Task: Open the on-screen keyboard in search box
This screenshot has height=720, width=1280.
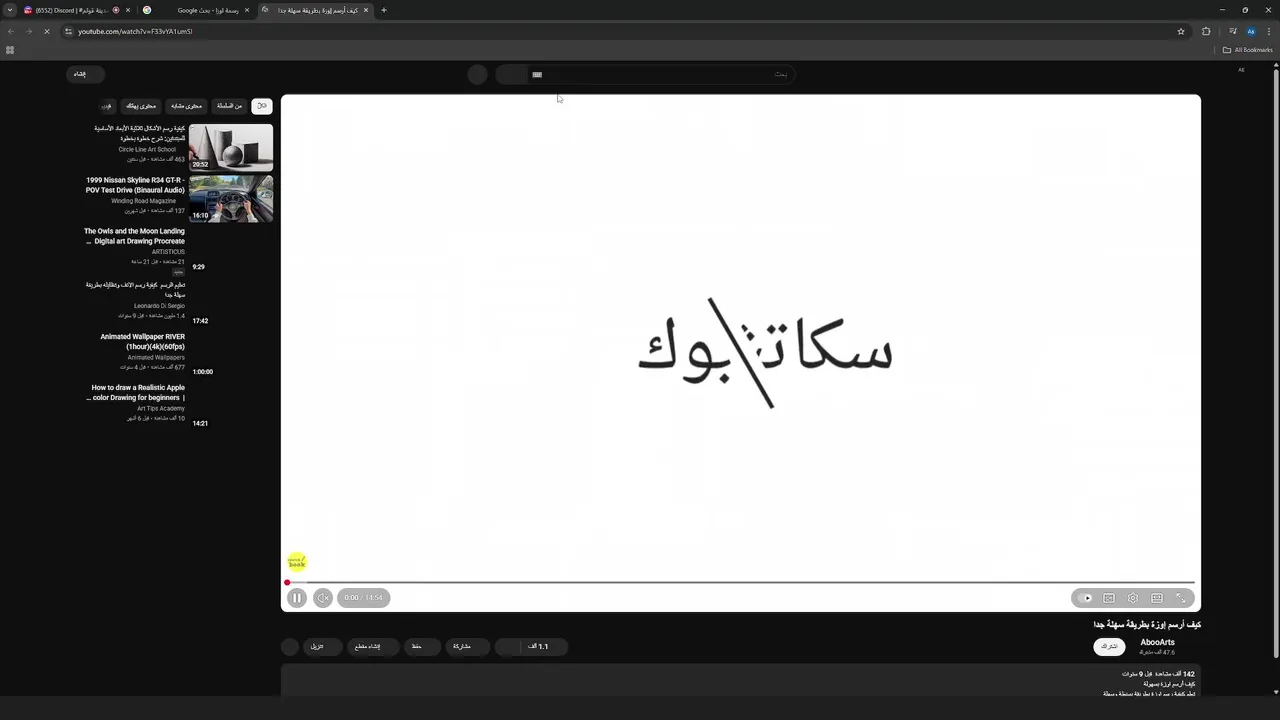Action: (537, 74)
